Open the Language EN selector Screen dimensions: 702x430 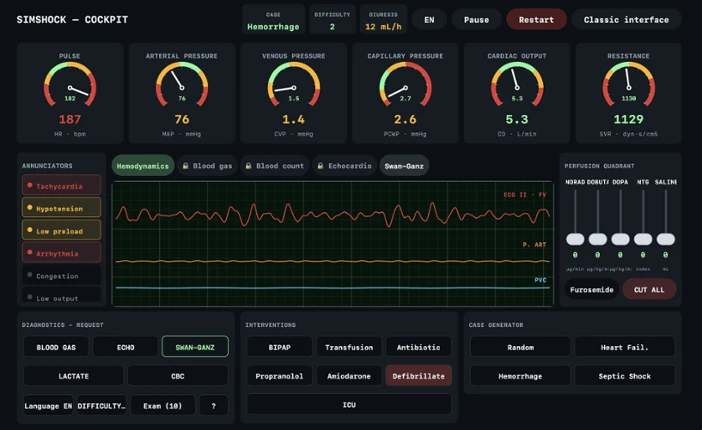(48, 406)
